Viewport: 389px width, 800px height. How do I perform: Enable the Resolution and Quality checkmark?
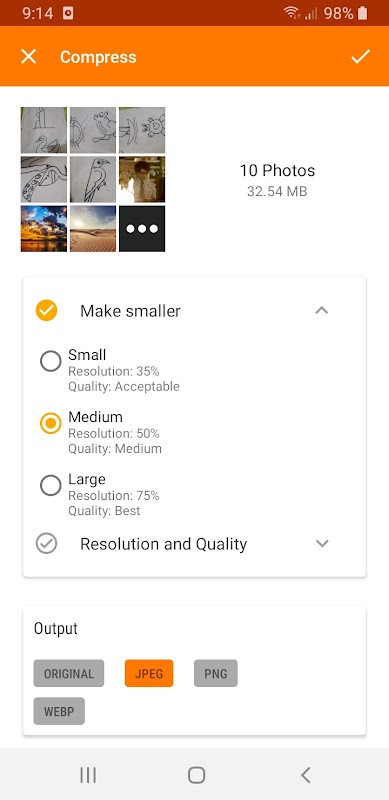tap(46, 543)
